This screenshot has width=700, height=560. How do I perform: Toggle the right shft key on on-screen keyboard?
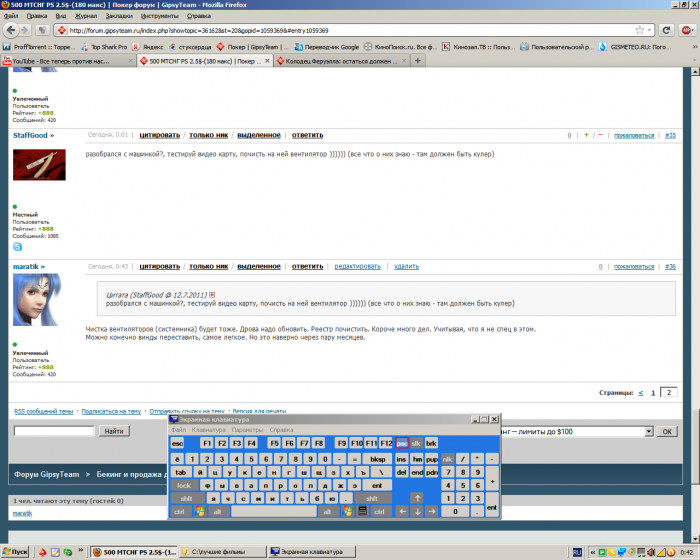pyautogui.click(x=372, y=498)
